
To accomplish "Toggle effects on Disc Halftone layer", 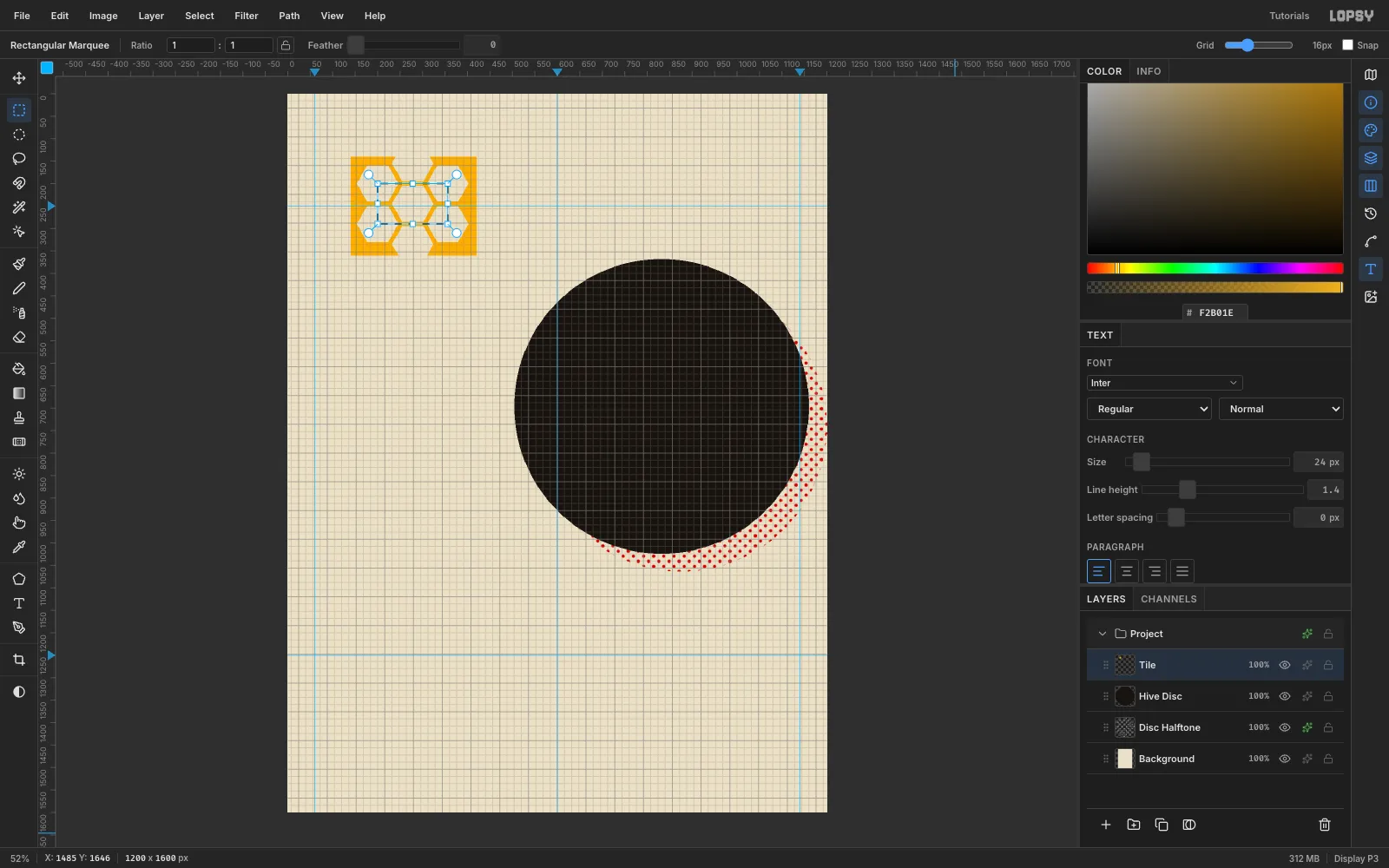I will point(1307,727).
